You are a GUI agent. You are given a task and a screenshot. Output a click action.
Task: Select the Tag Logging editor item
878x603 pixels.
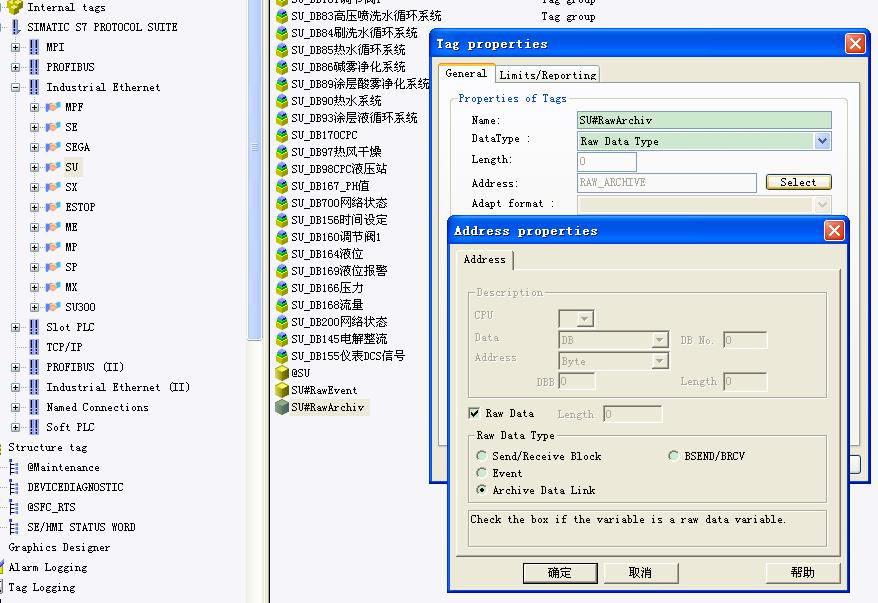(41, 587)
